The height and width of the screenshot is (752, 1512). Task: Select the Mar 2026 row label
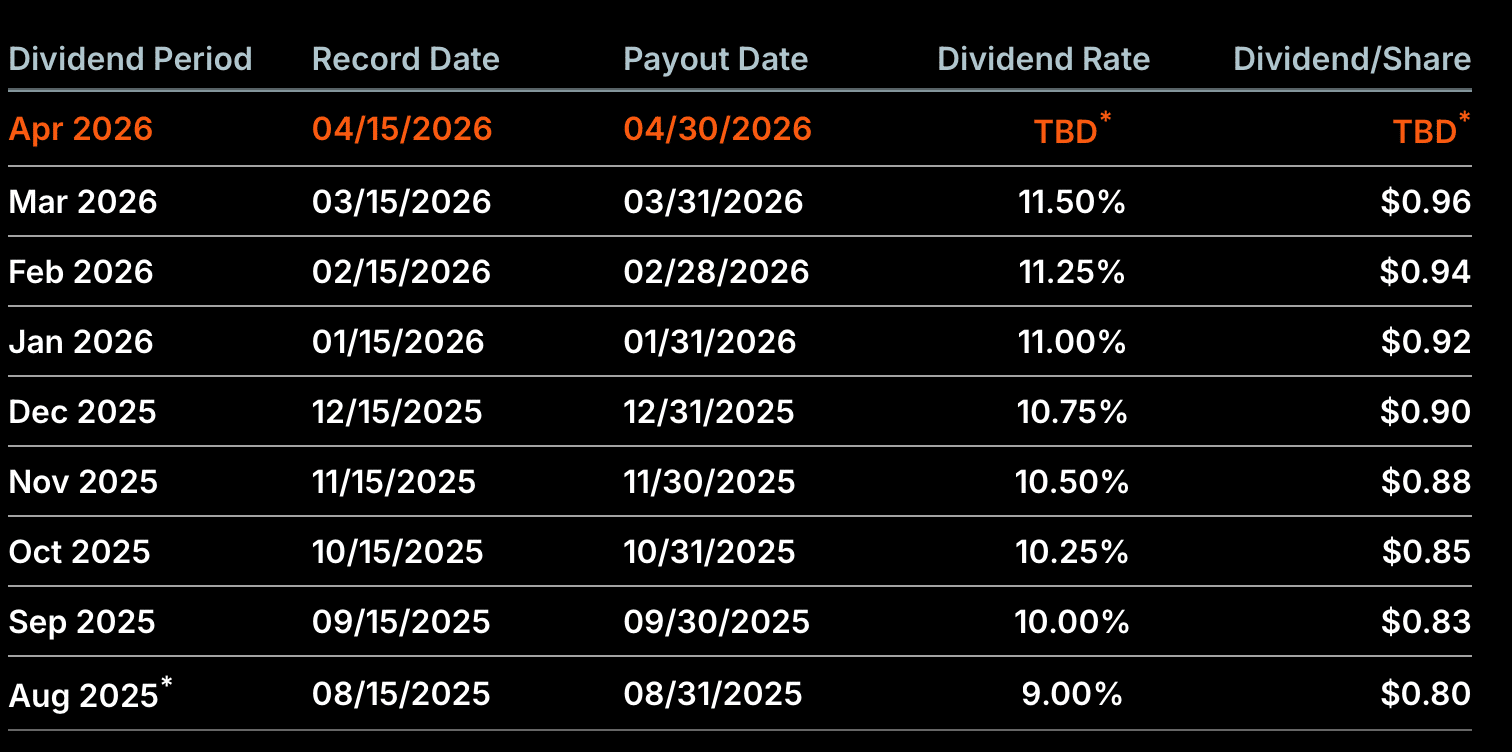point(83,202)
